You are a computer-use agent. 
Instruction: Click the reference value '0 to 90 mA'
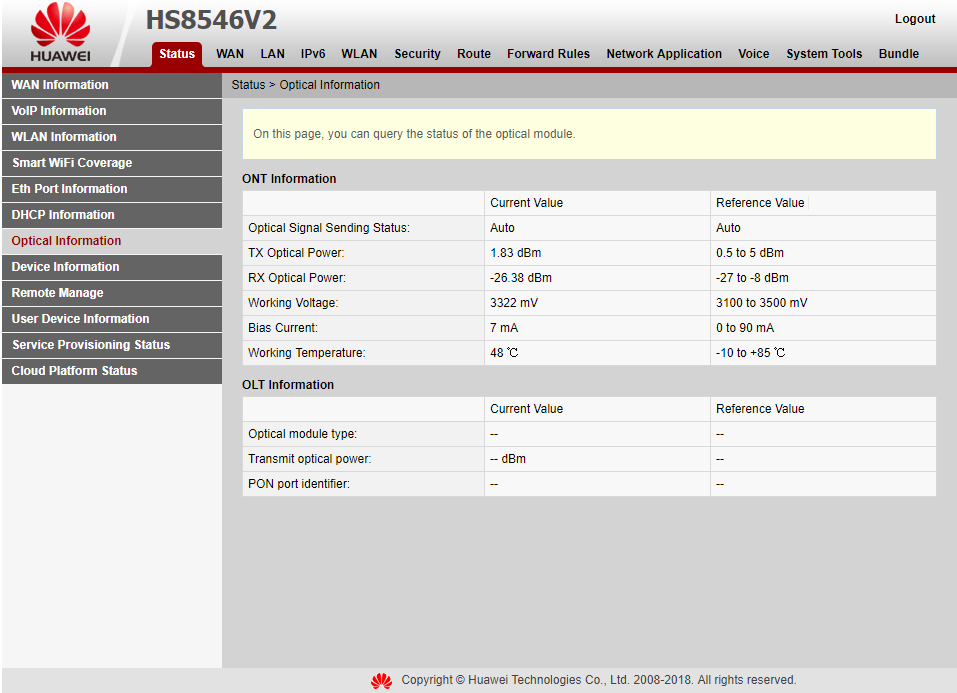coord(745,328)
